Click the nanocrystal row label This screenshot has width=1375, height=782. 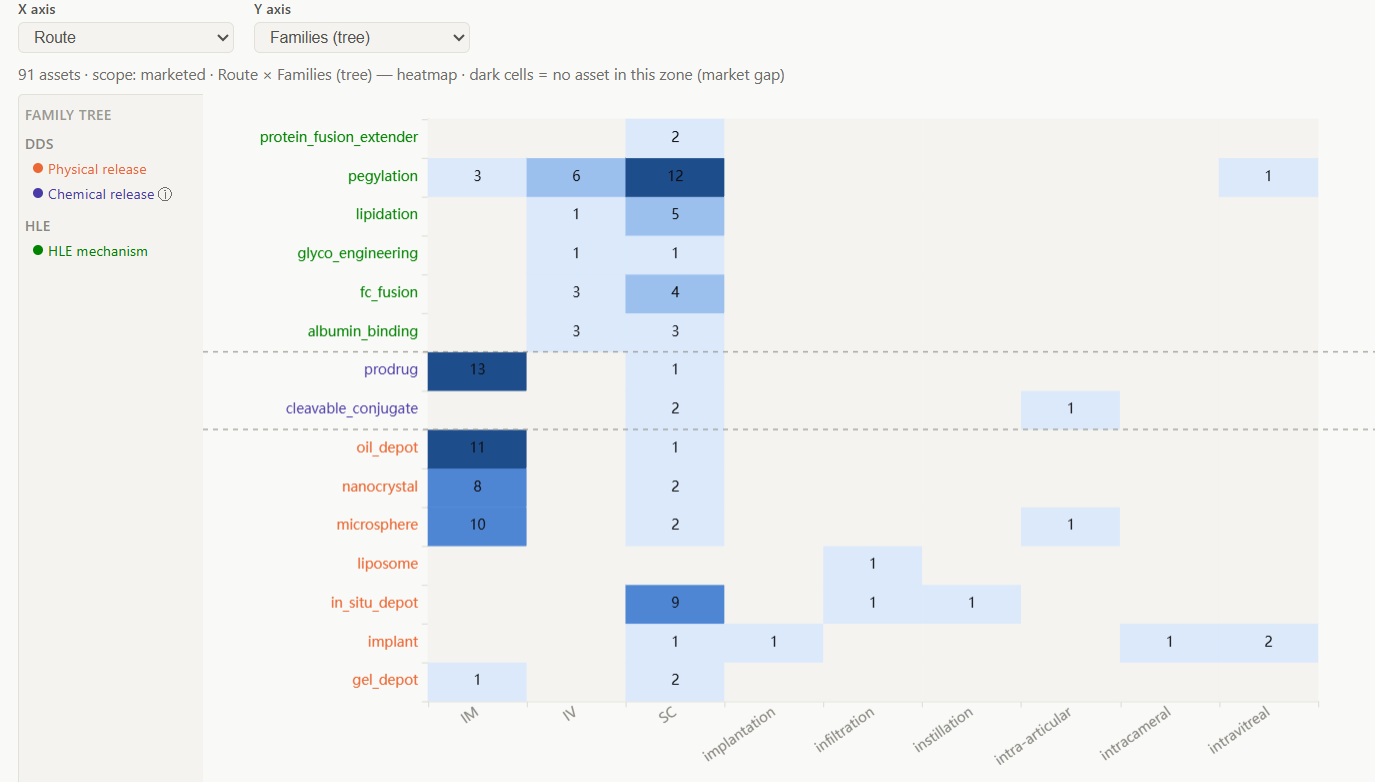[380, 487]
